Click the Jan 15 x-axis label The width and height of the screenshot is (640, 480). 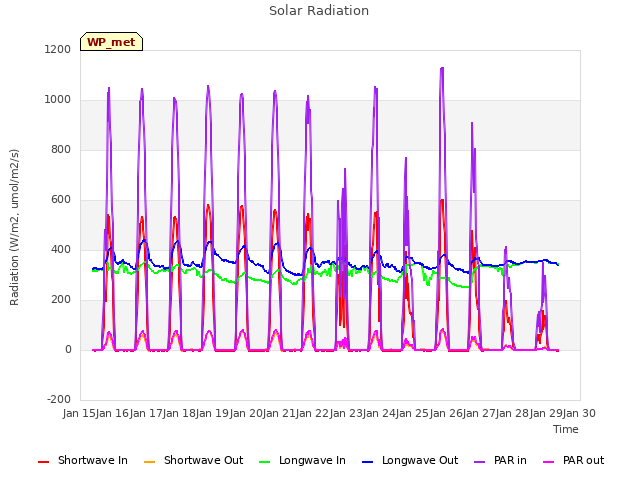tap(79, 413)
